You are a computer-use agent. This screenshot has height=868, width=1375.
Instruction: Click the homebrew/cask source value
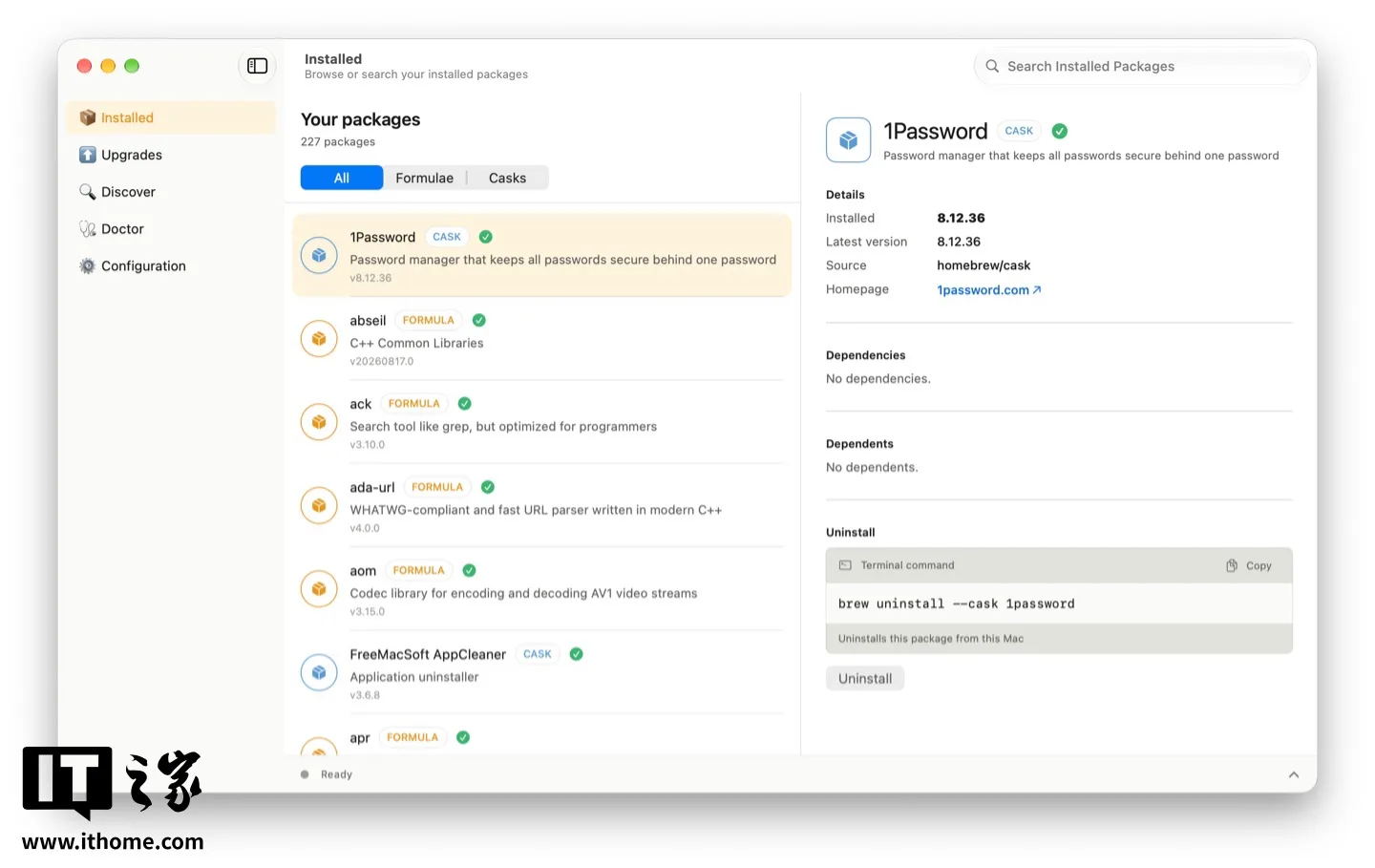coord(984,265)
